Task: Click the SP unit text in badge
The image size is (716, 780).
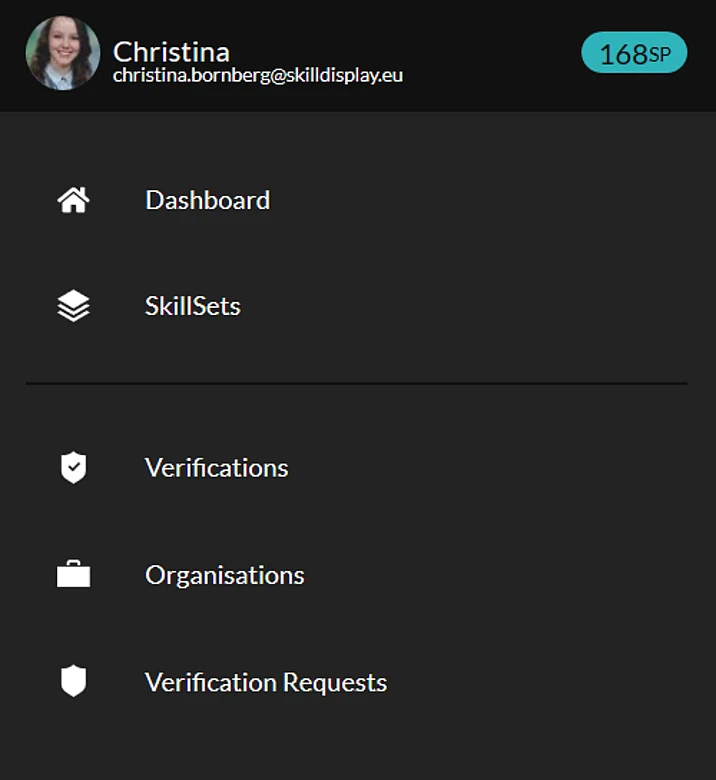Action: tap(660, 55)
